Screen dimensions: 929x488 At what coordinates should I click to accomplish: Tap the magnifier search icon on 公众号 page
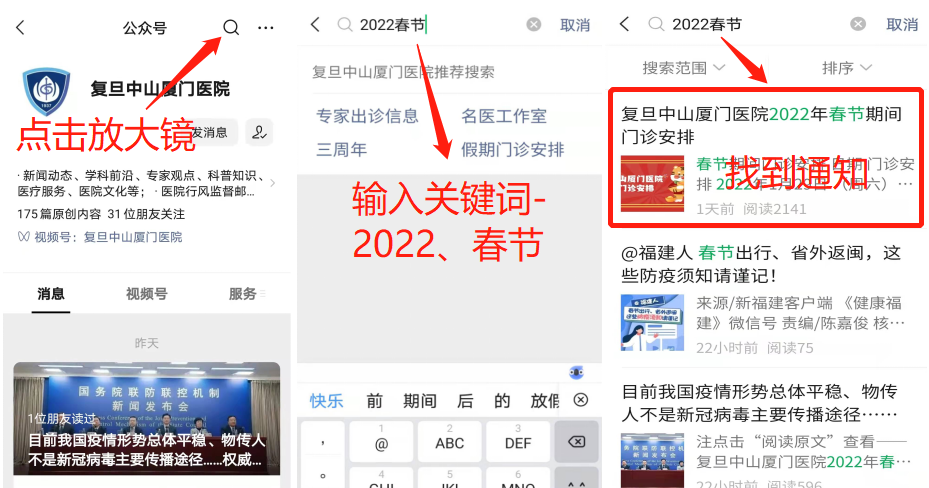point(231,27)
